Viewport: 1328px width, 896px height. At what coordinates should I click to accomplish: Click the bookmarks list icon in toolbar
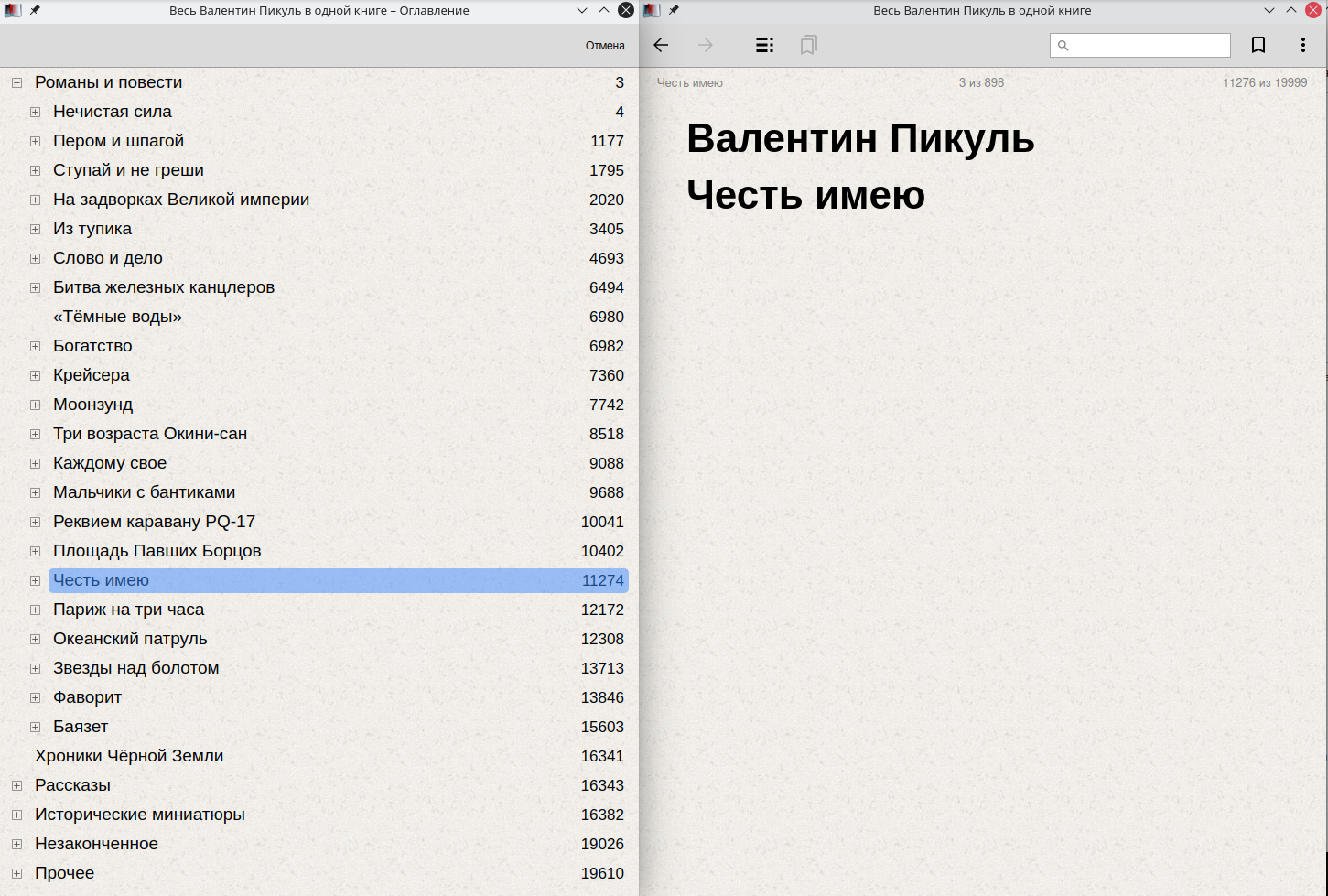808,45
